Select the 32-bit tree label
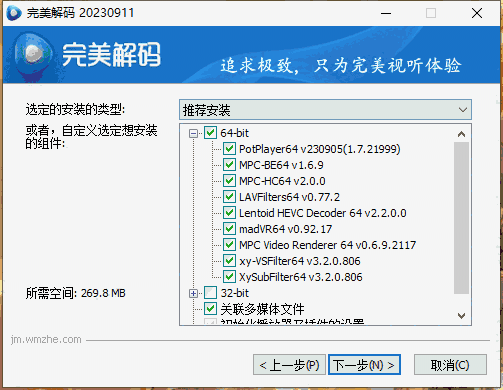The height and width of the screenshot is (390, 503). click(x=235, y=293)
